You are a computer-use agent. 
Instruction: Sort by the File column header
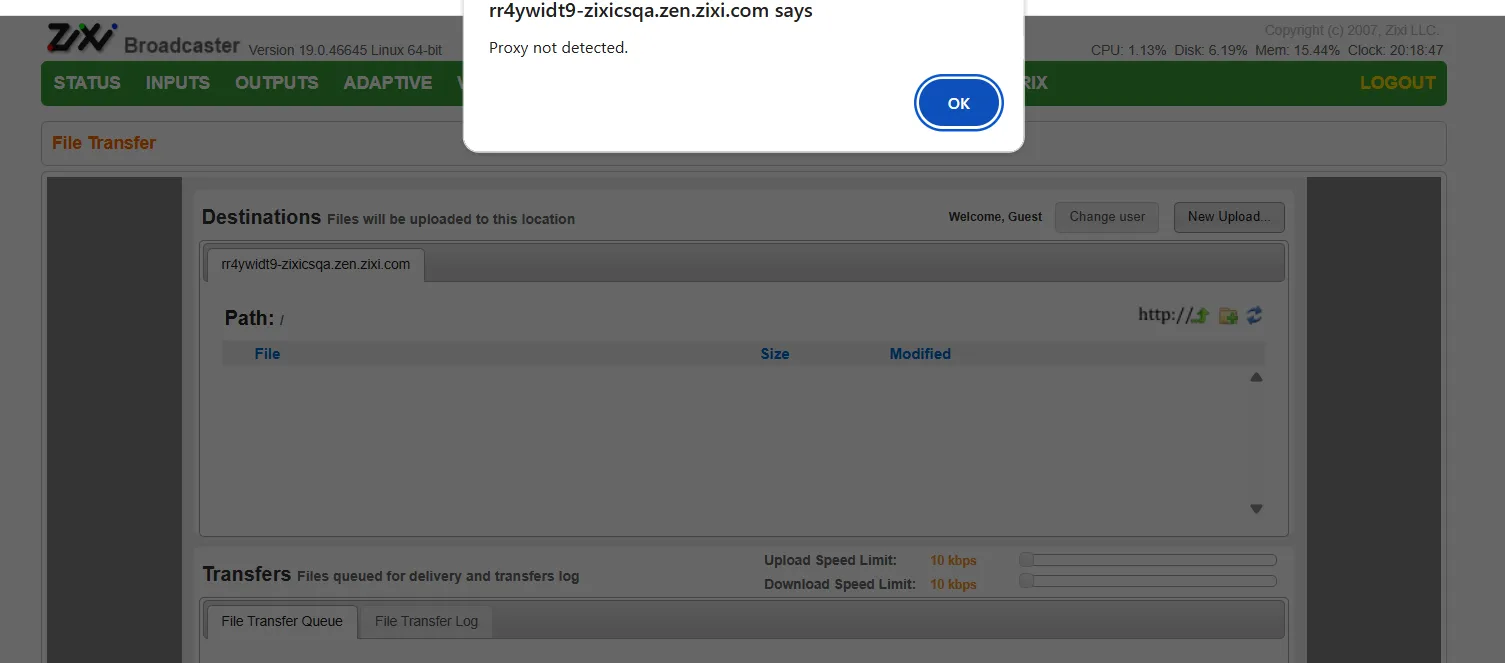[267, 354]
